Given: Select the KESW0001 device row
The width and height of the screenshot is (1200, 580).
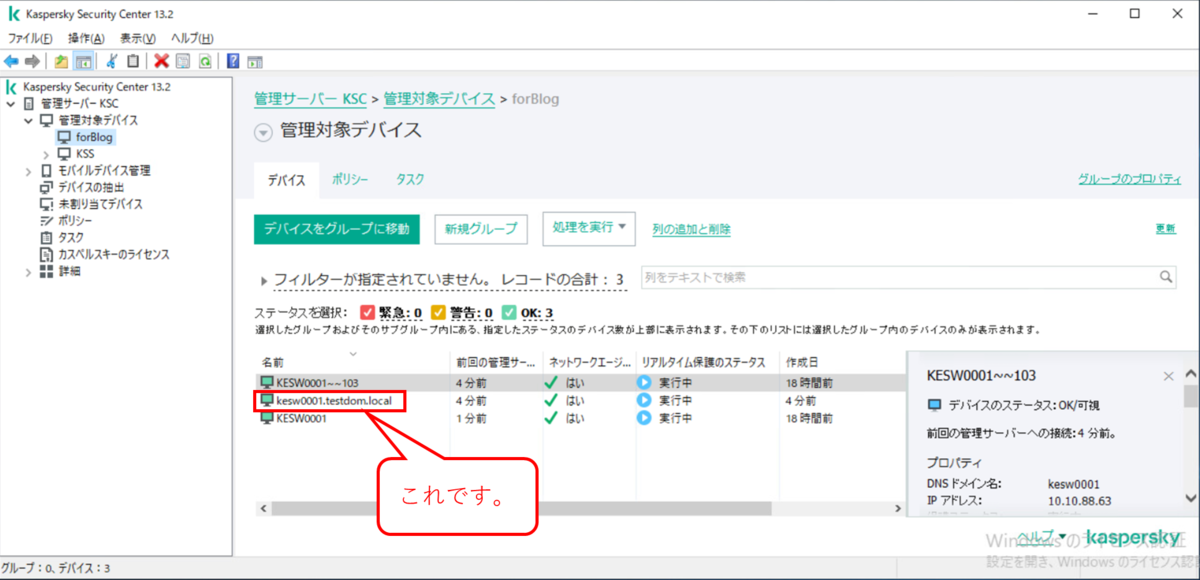Looking at the screenshot, I should [580, 418].
